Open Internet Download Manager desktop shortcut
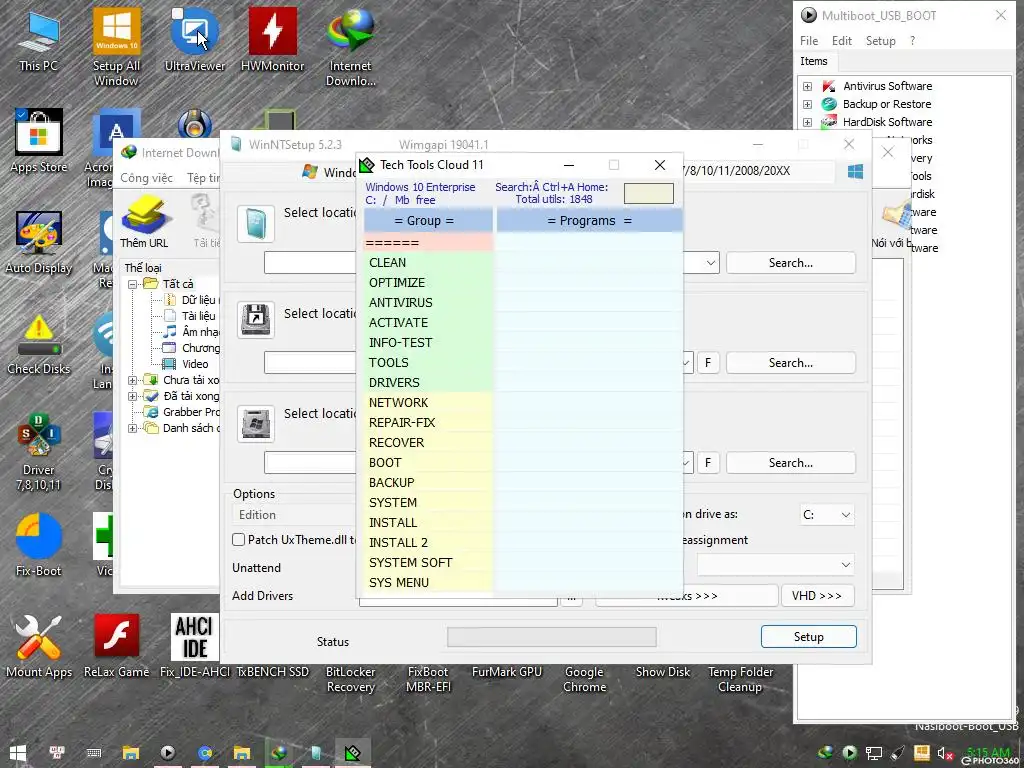Screen dimensions: 1024x768 (x=351, y=47)
